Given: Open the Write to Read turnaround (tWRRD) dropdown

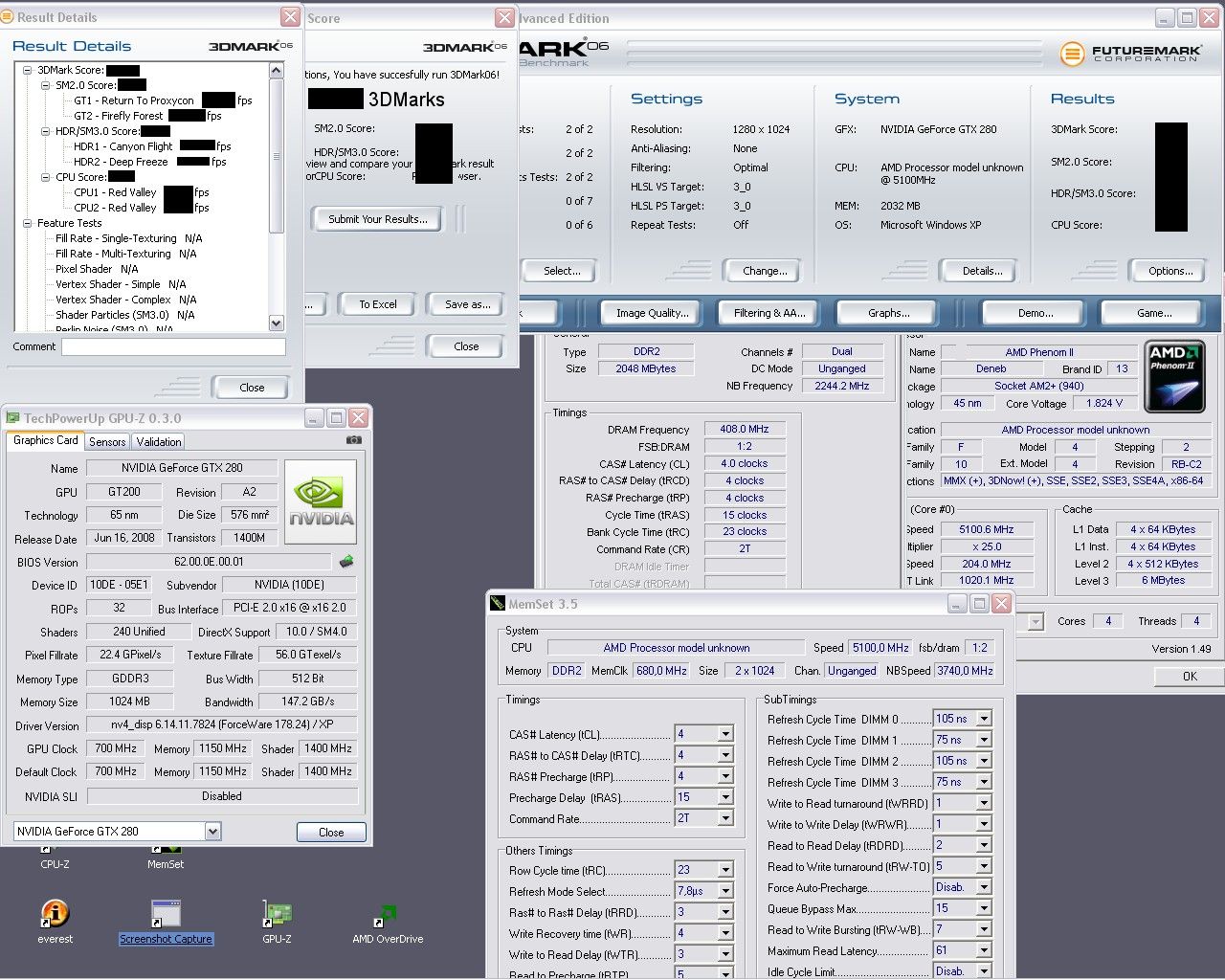Looking at the screenshot, I should pos(984,803).
